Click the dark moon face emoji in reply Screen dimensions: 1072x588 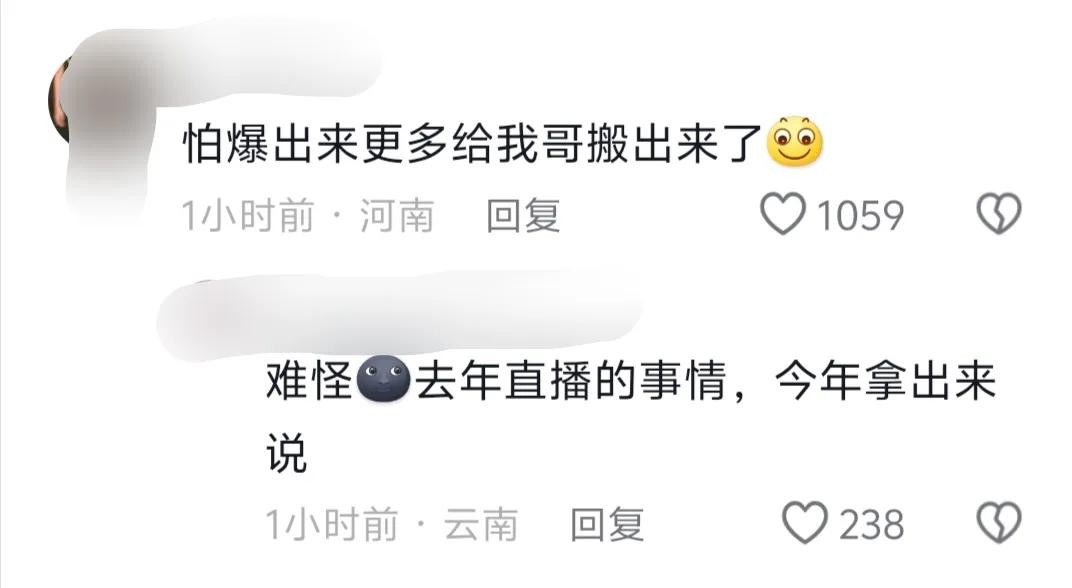384,379
